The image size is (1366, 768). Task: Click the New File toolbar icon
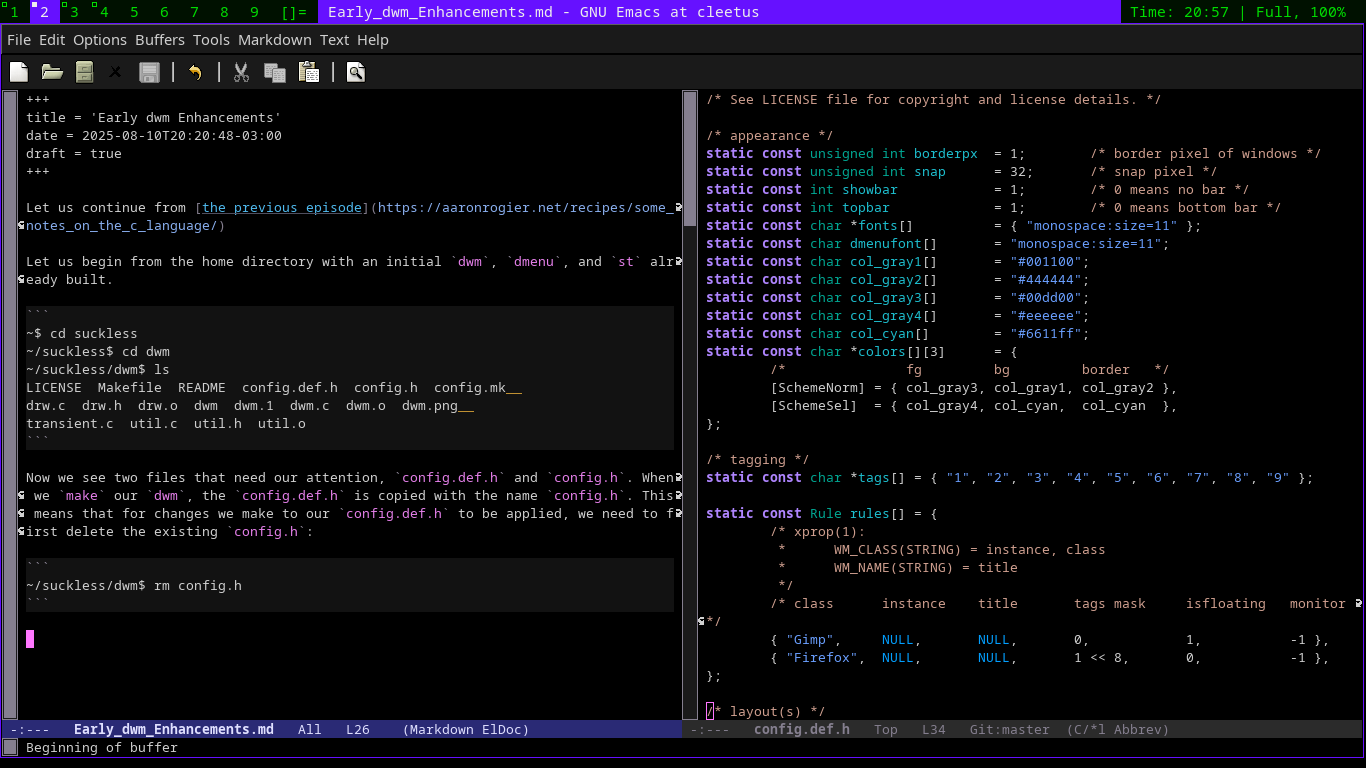(19, 72)
